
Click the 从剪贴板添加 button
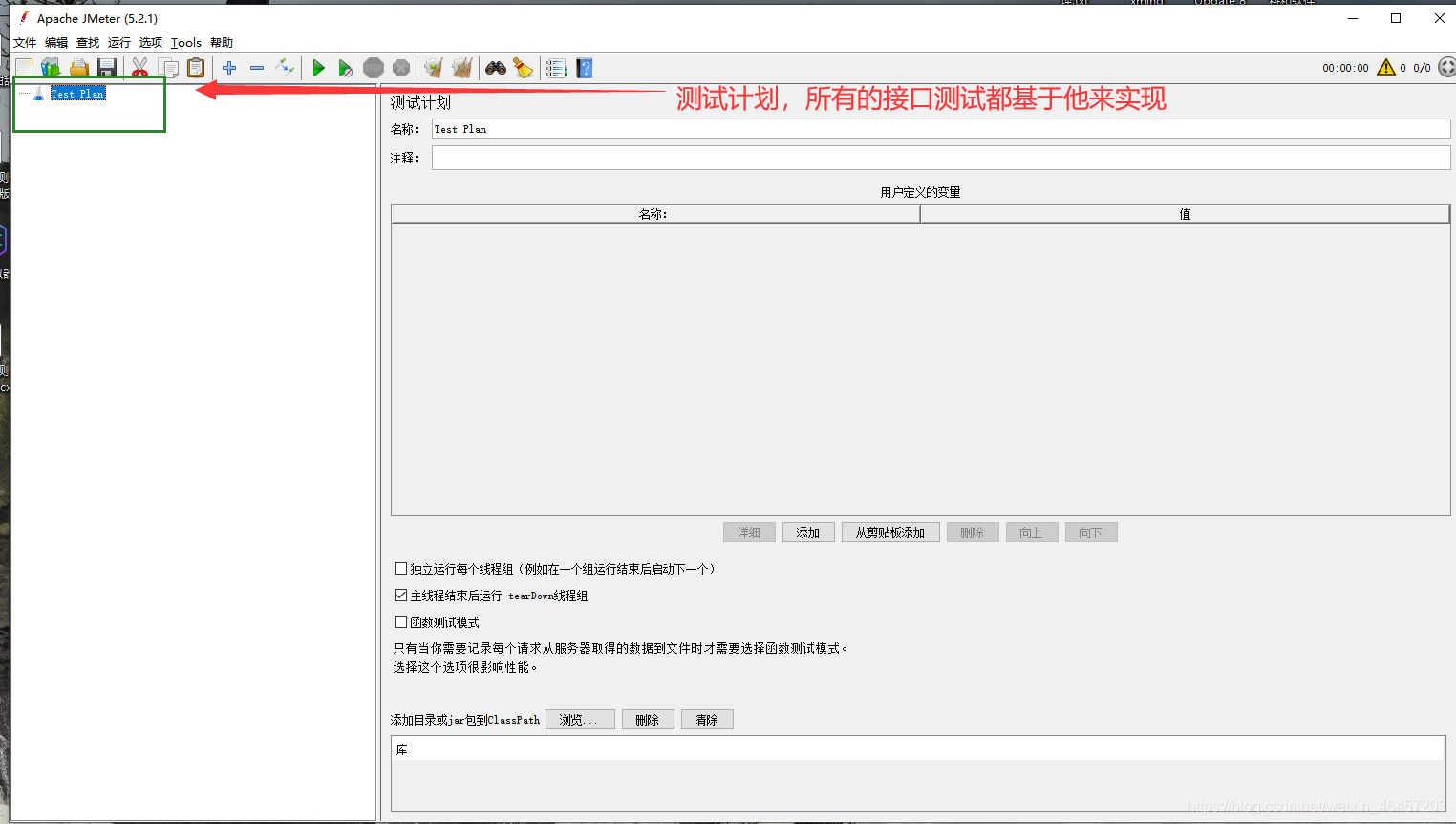890,532
